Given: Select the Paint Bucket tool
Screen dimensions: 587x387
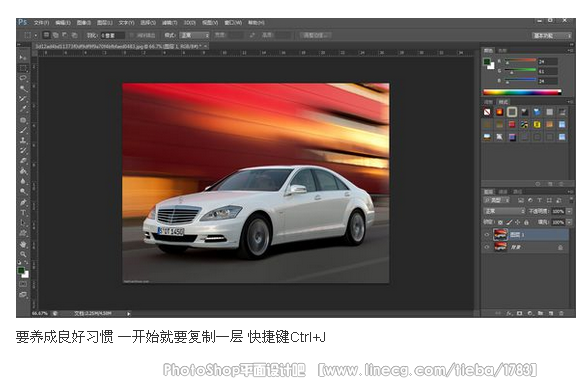Looking at the screenshot, I should [x=23, y=171].
